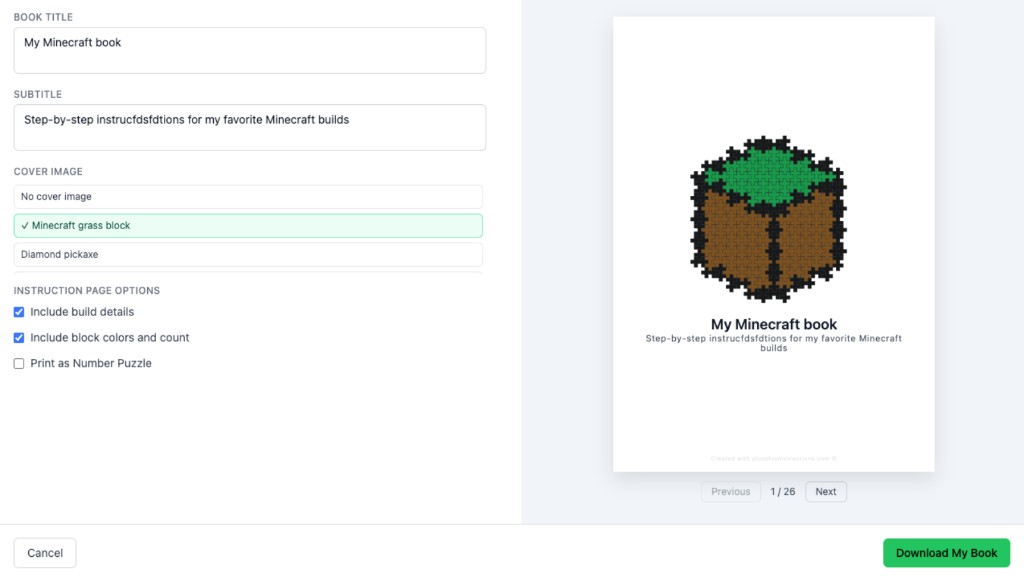
Task: Uncheck Include build details checkbox
Action: click(19, 312)
